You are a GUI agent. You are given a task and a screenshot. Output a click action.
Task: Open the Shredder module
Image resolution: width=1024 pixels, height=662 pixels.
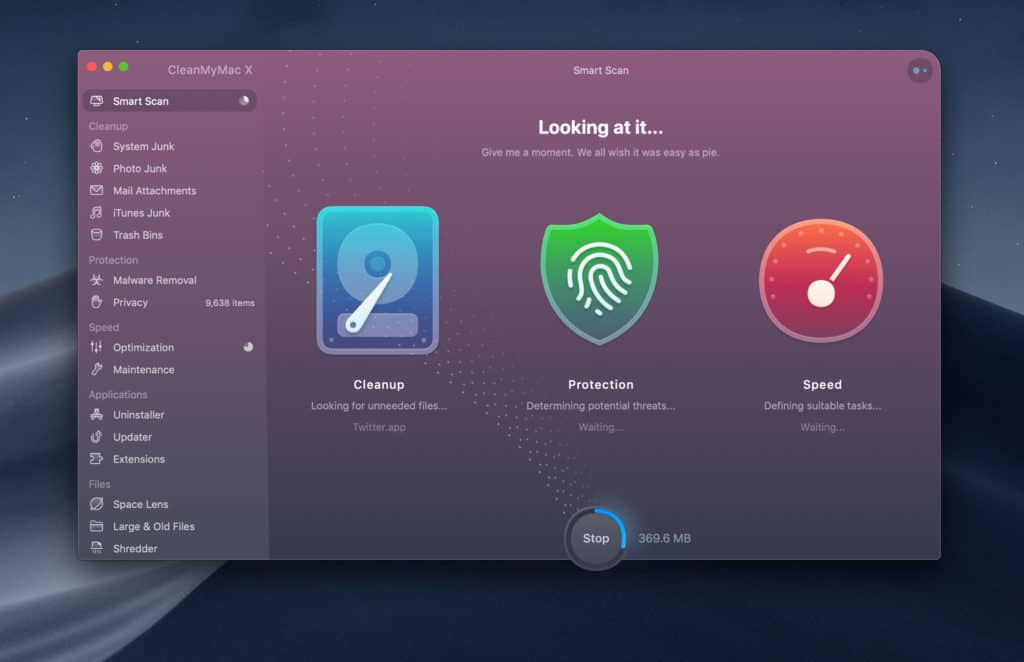(x=170, y=548)
